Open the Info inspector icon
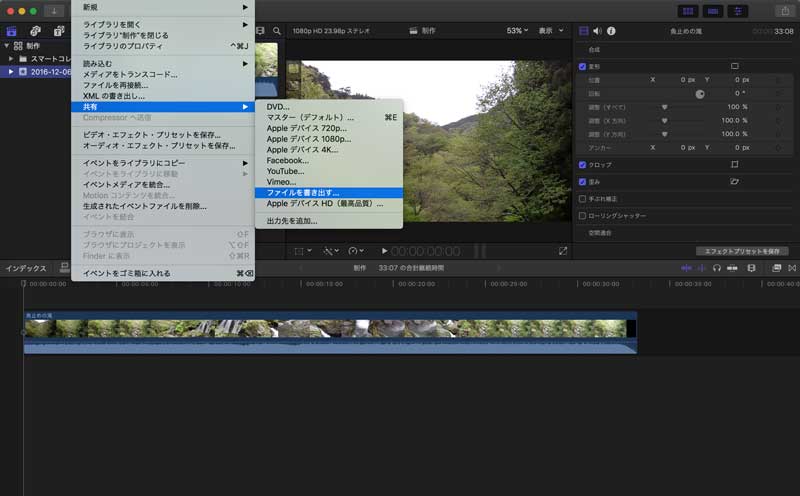This screenshot has width=800, height=496. point(610,31)
